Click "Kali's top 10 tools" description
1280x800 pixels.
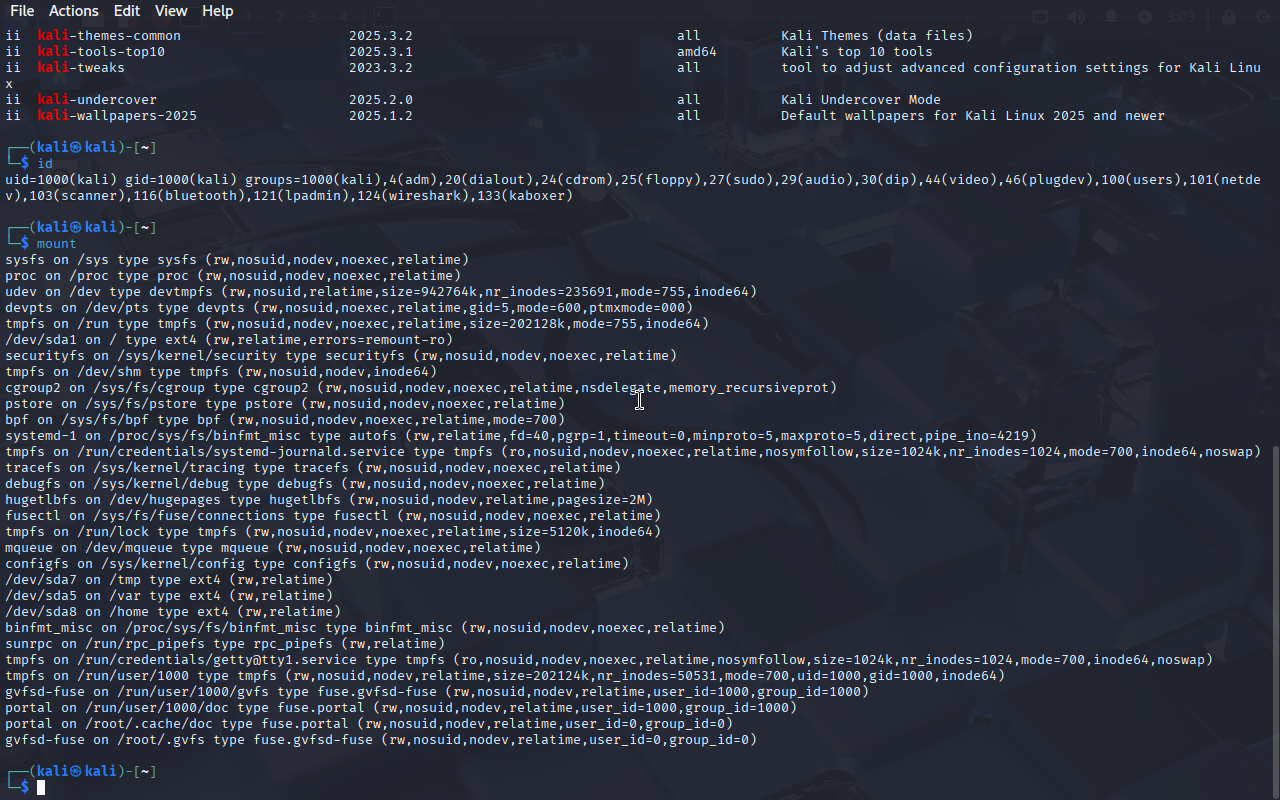pos(857,52)
